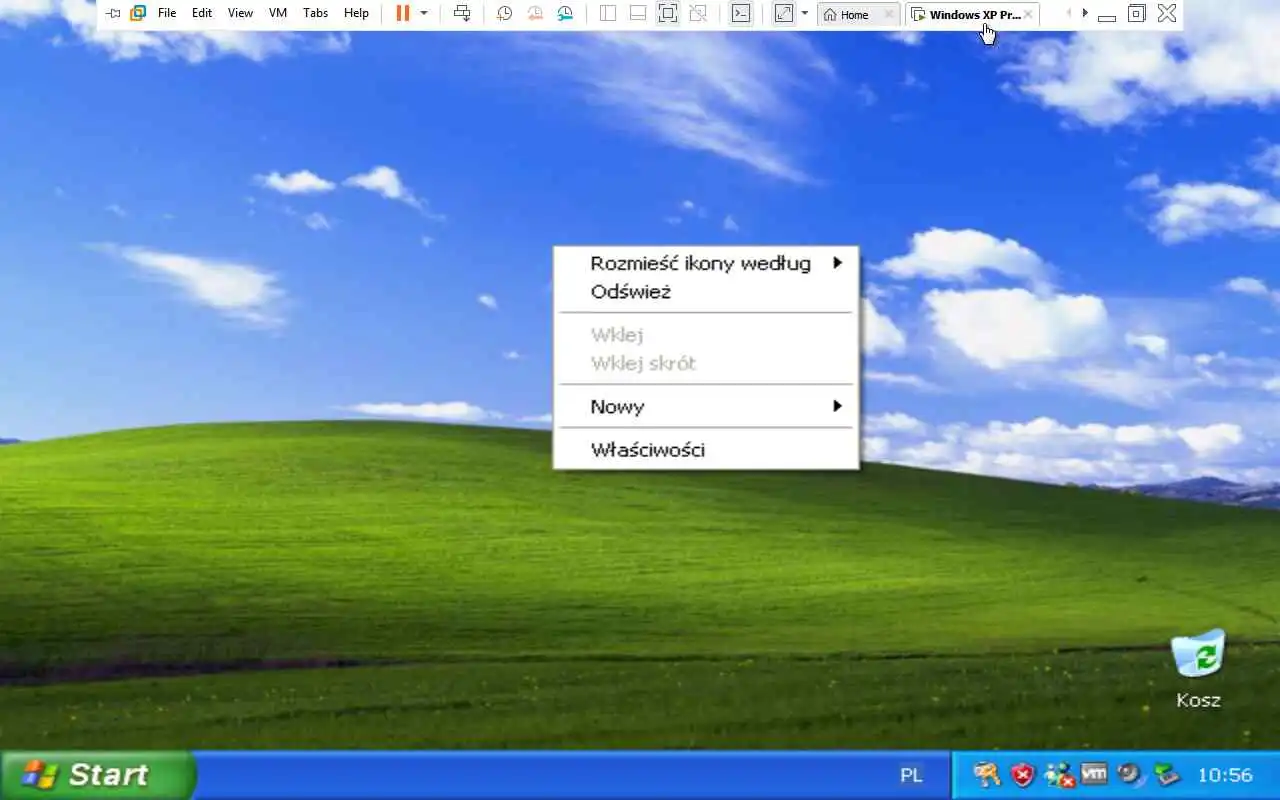This screenshot has width=1280, height=800.
Task: Toggle the library sidebar view
Action: coord(608,14)
